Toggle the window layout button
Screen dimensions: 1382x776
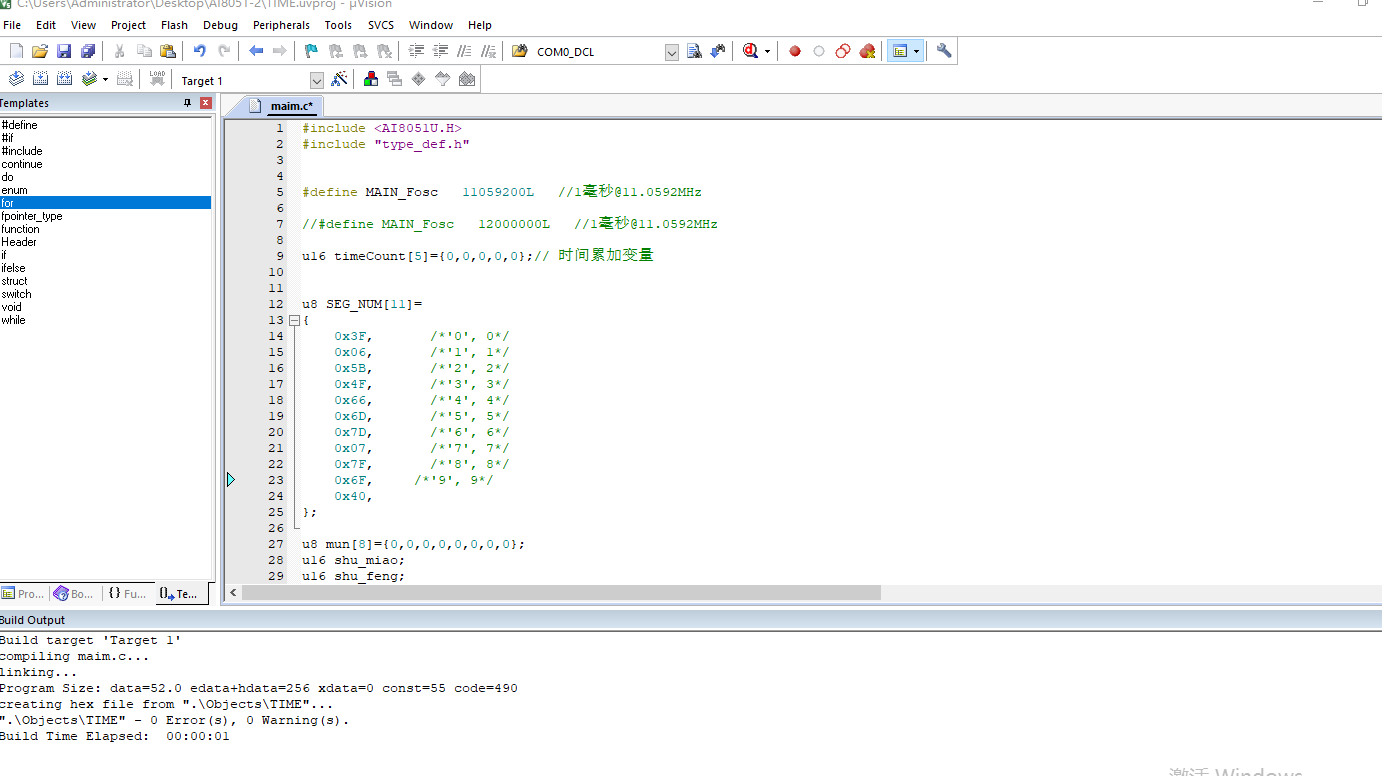pos(899,51)
